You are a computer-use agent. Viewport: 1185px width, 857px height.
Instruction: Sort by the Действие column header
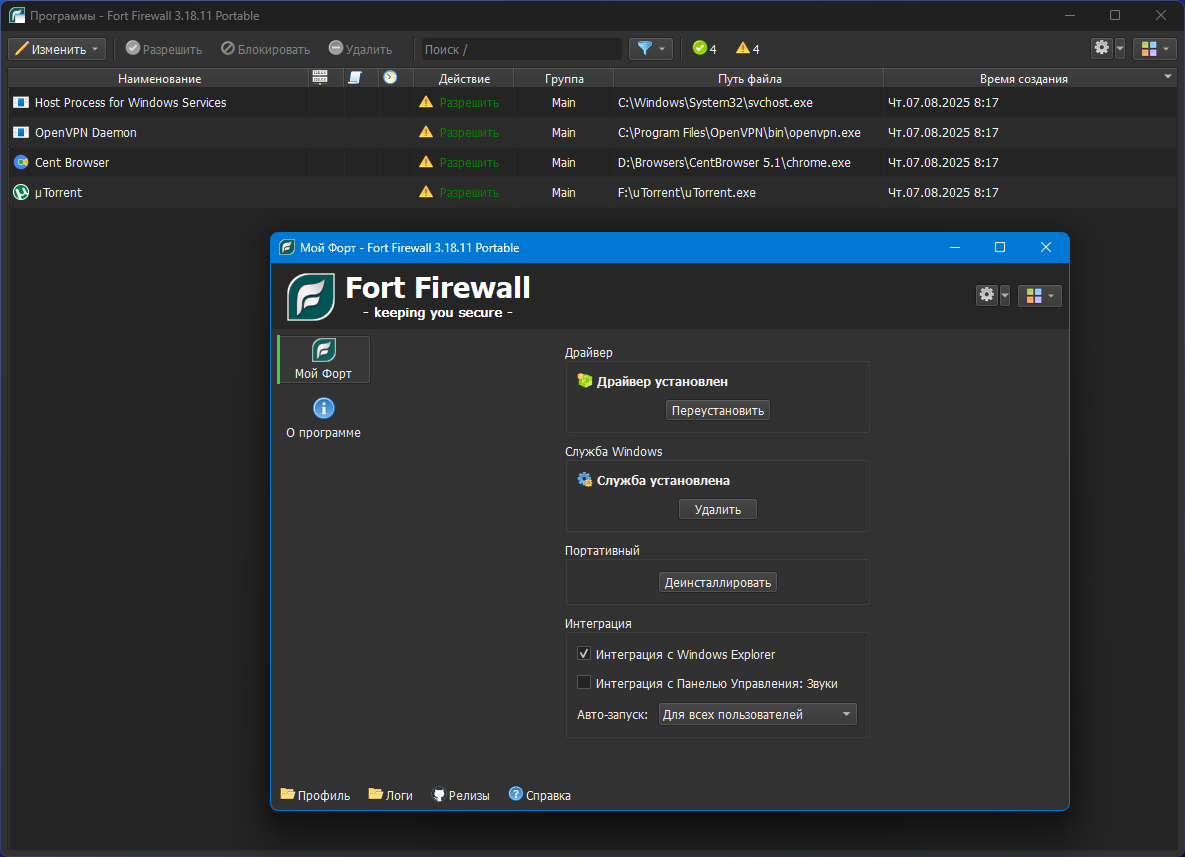point(464,79)
